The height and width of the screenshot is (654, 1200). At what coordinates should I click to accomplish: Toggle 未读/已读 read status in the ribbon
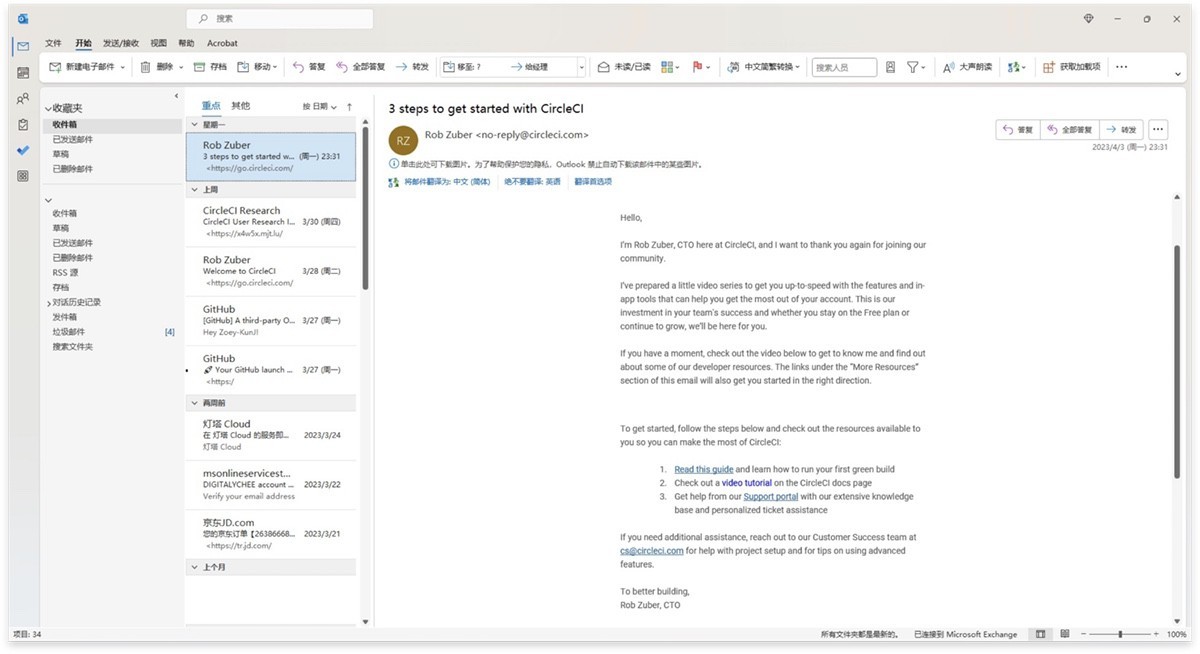coord(624,67)
